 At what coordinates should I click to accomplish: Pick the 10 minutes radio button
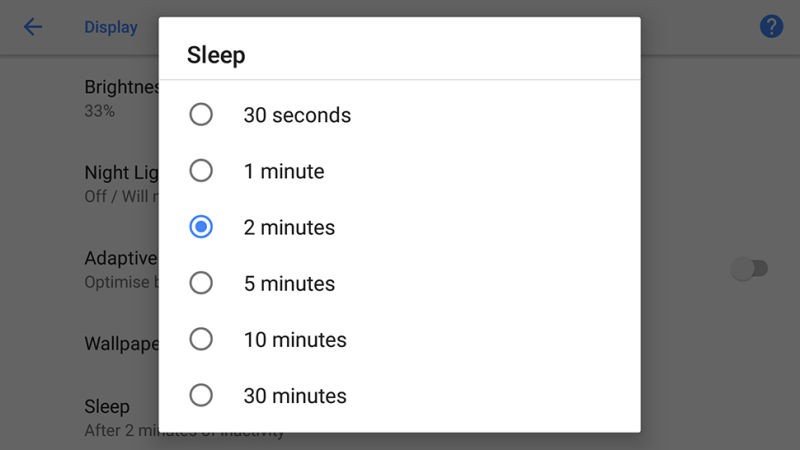(201, 339)
